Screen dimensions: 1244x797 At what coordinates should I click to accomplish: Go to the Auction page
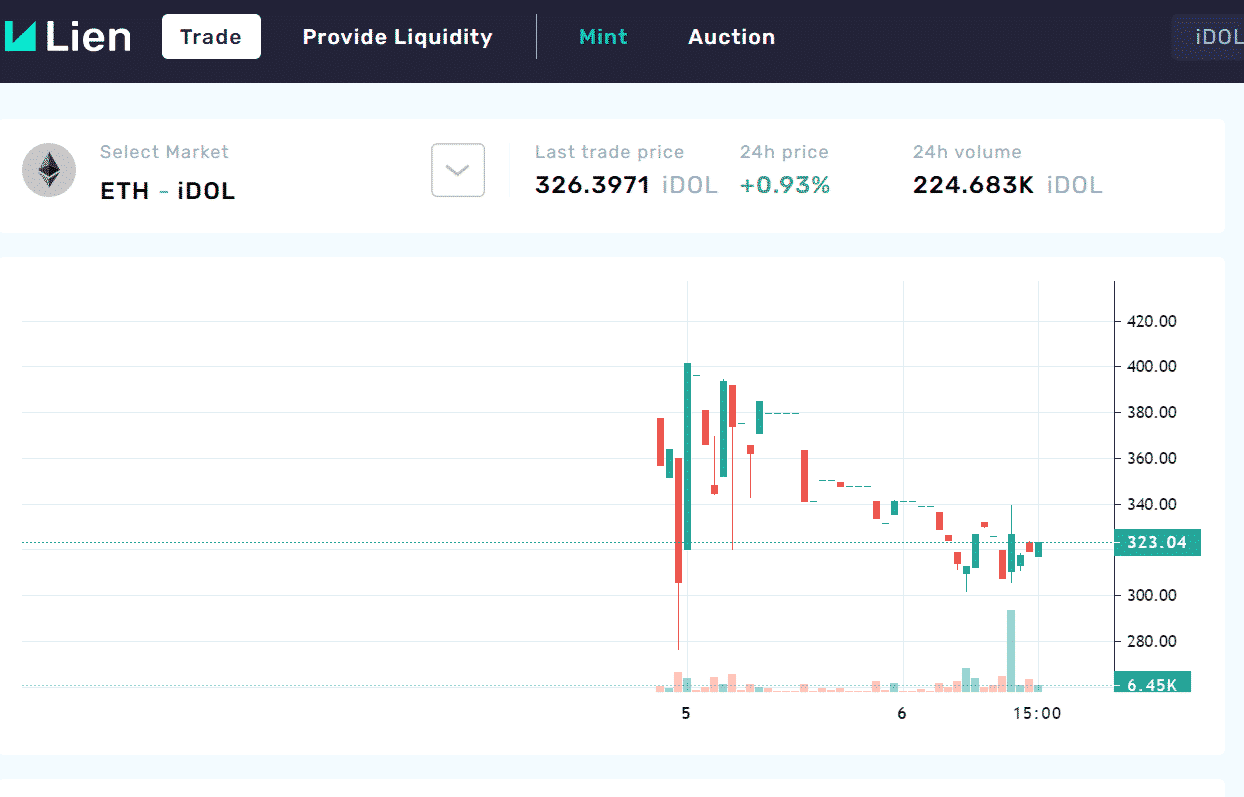click(x=731, y=37)
